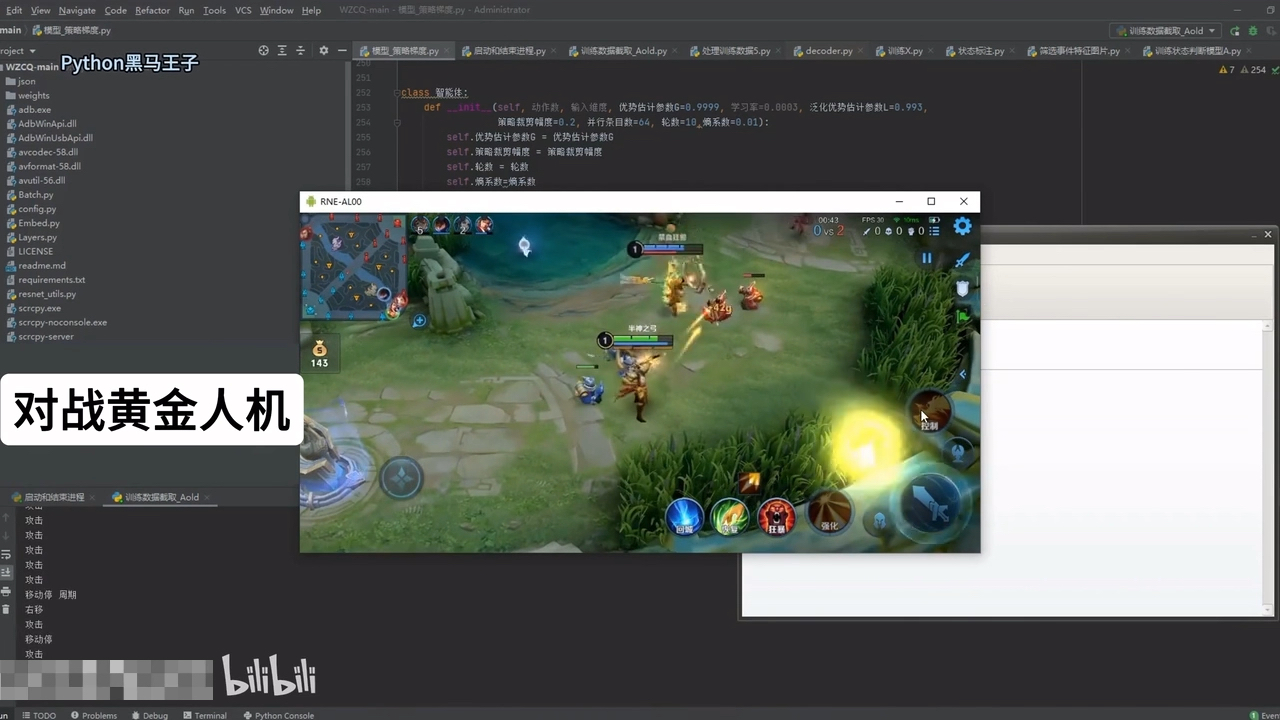
Task: Open the VCS menu
Action: point(243,10)
